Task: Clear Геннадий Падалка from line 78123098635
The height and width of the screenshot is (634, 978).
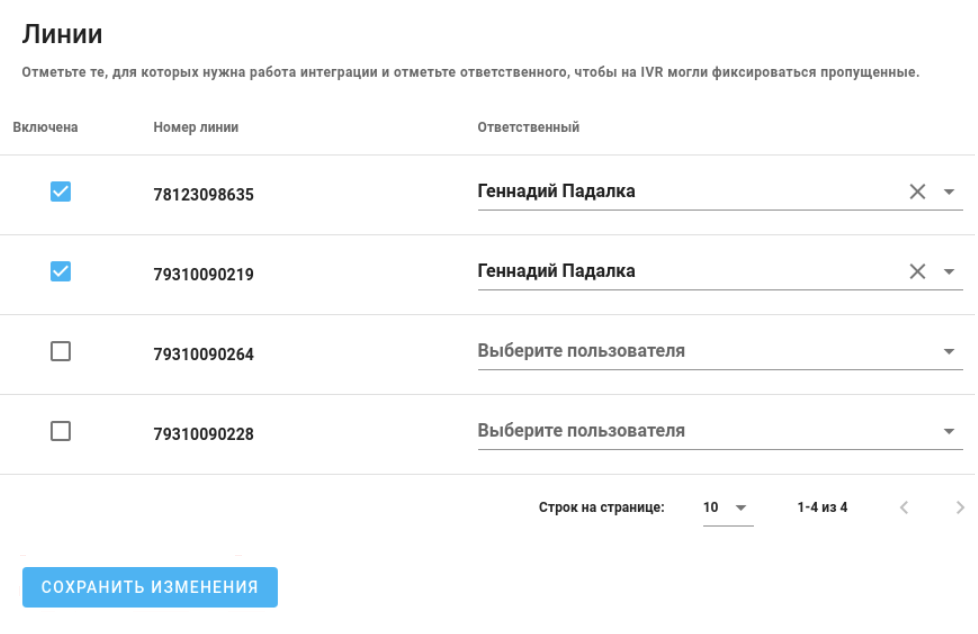Action: pos(916,190)
